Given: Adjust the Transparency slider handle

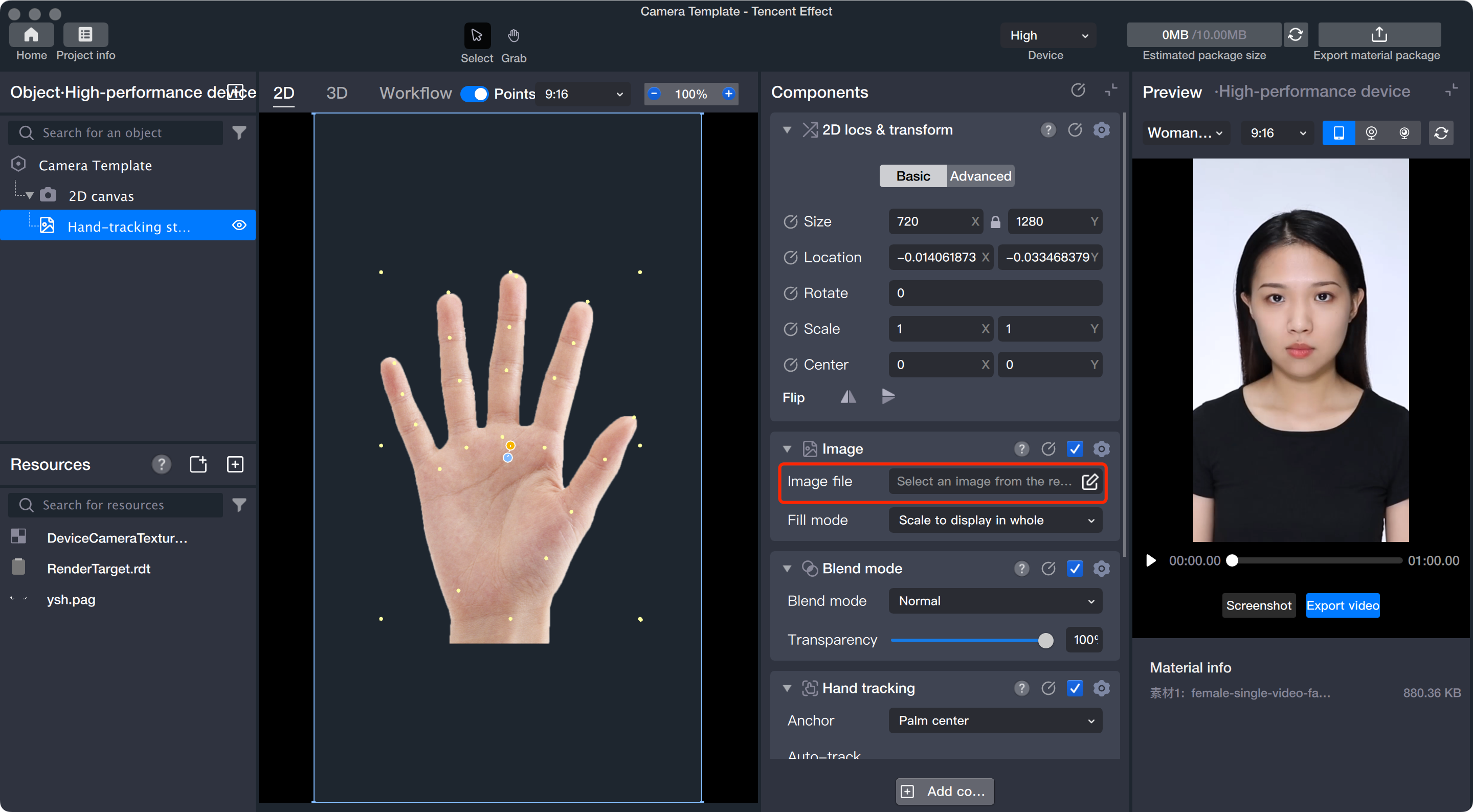Looking at the screenshot, I should [x=1045, y=641].
